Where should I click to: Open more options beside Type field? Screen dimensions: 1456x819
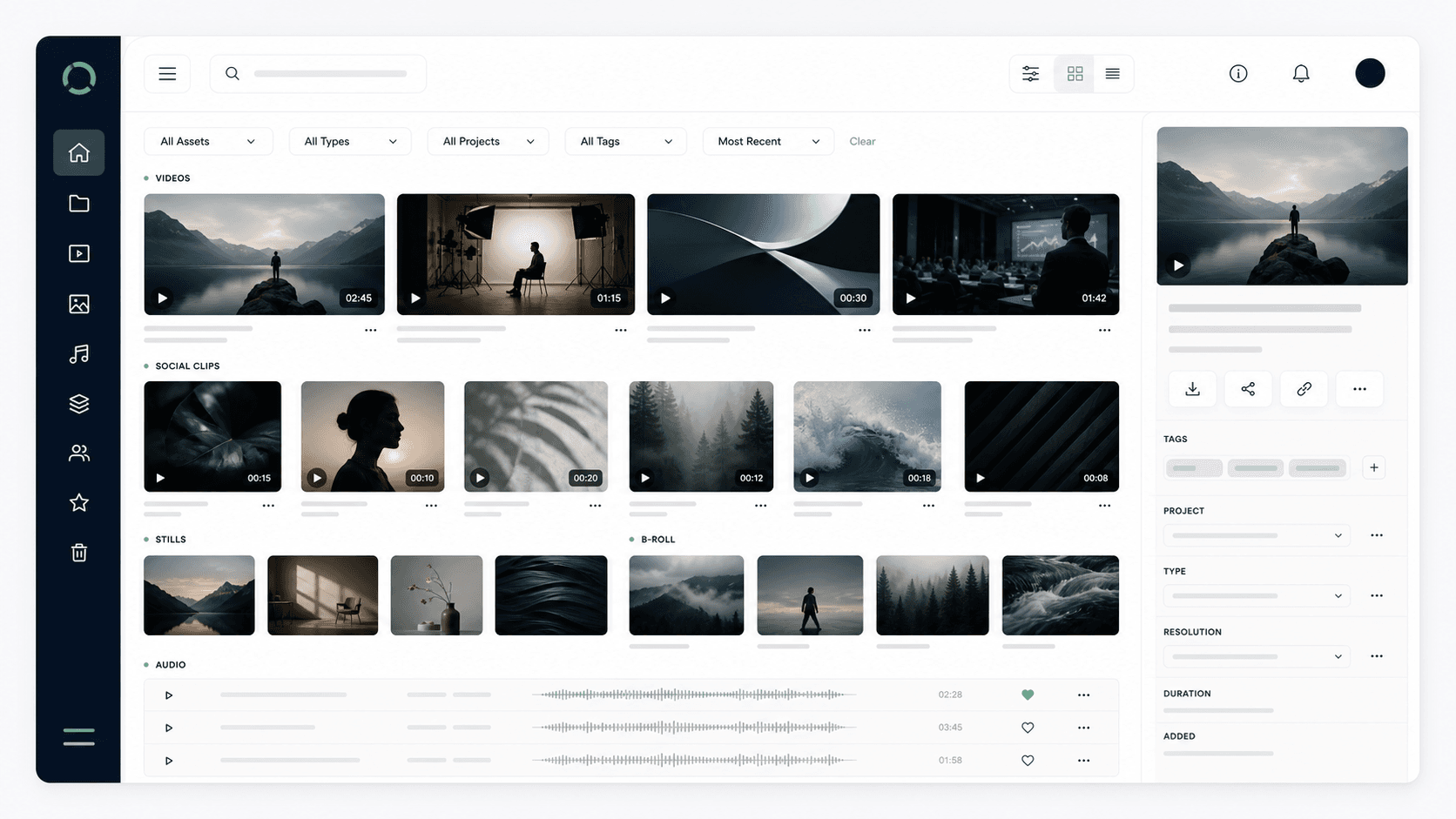tap(1376, 596)
